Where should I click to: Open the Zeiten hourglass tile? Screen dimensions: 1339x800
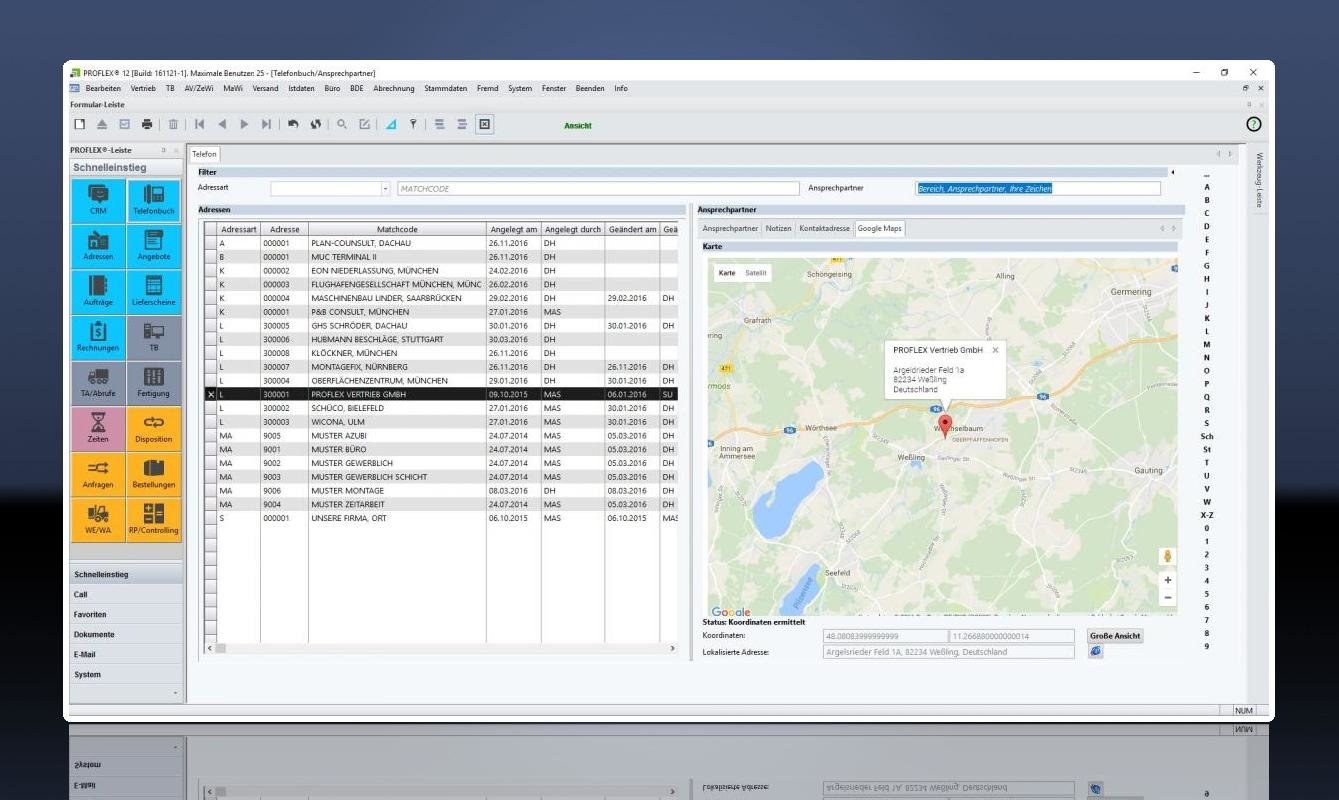98,428
